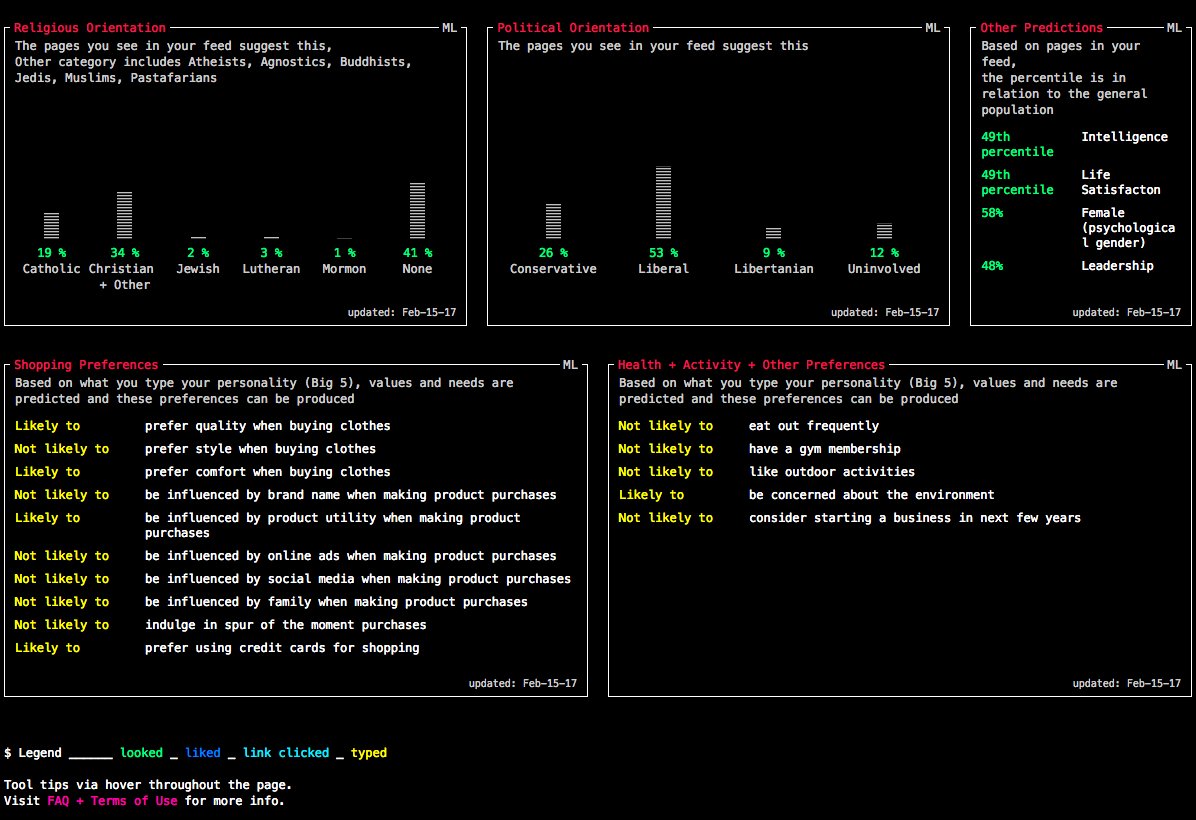
Task: Click the yellow 'typed' legend item
Action: coord(369,753)
